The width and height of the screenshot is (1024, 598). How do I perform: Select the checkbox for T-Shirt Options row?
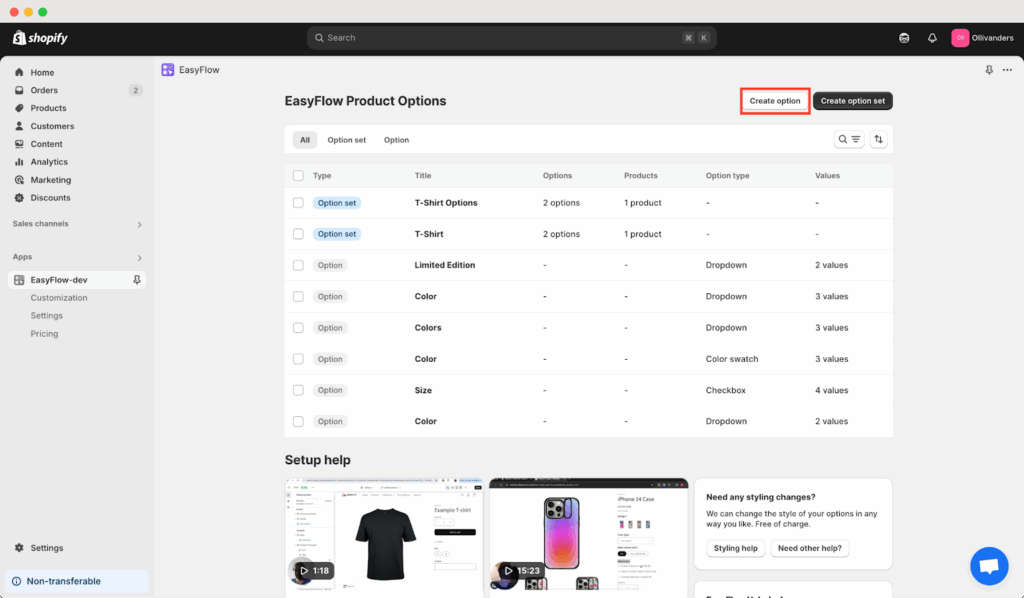tap(297, 202)
